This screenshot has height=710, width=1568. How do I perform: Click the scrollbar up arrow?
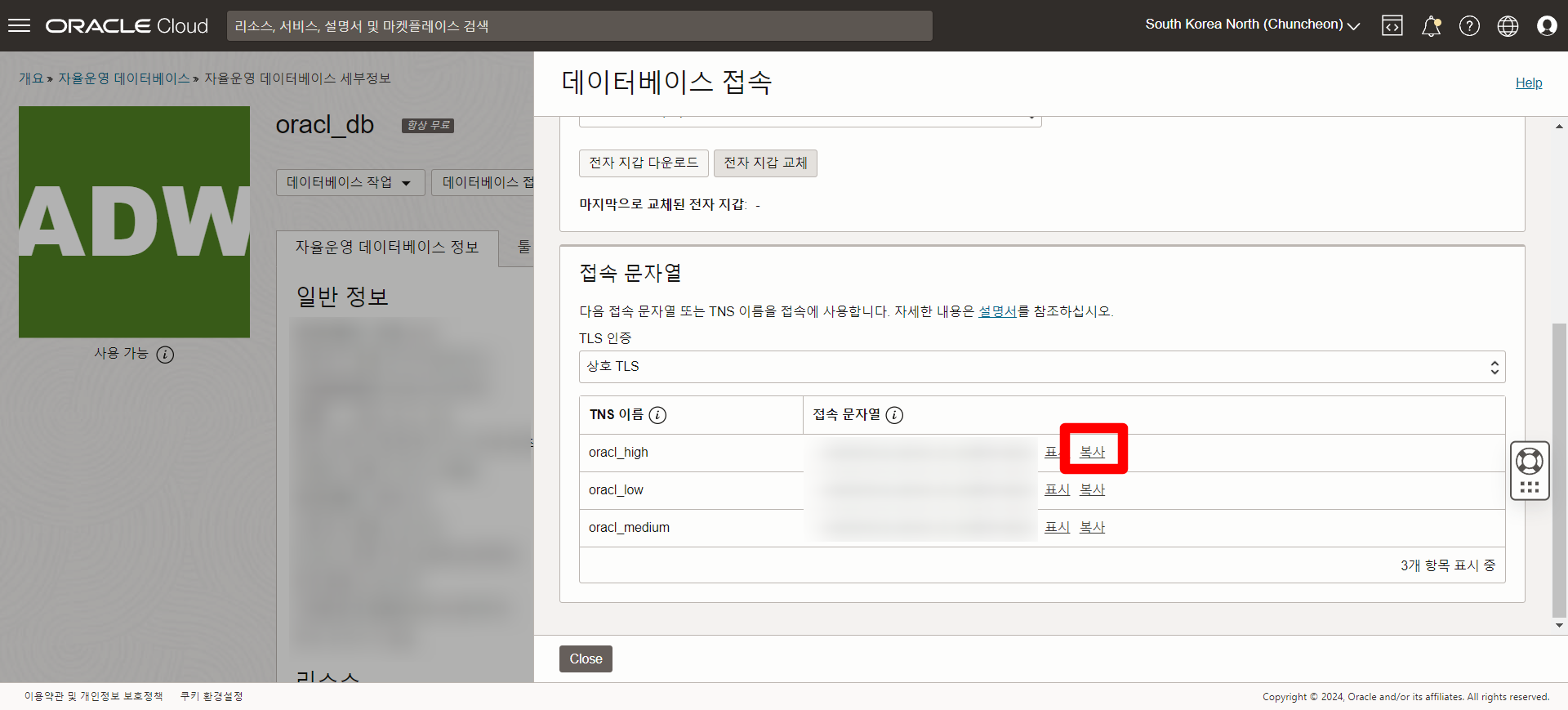click(1559, 126)
